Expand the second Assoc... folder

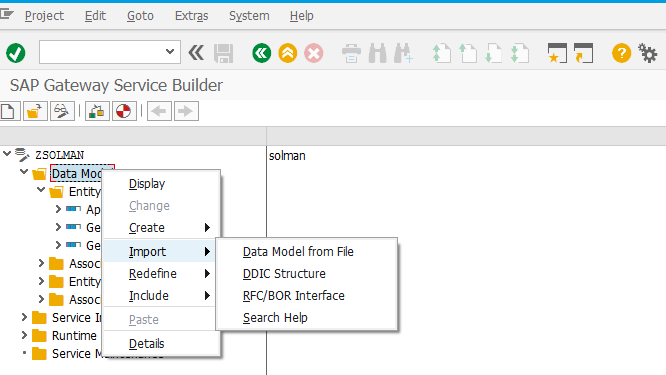click(x=41, y=299)
